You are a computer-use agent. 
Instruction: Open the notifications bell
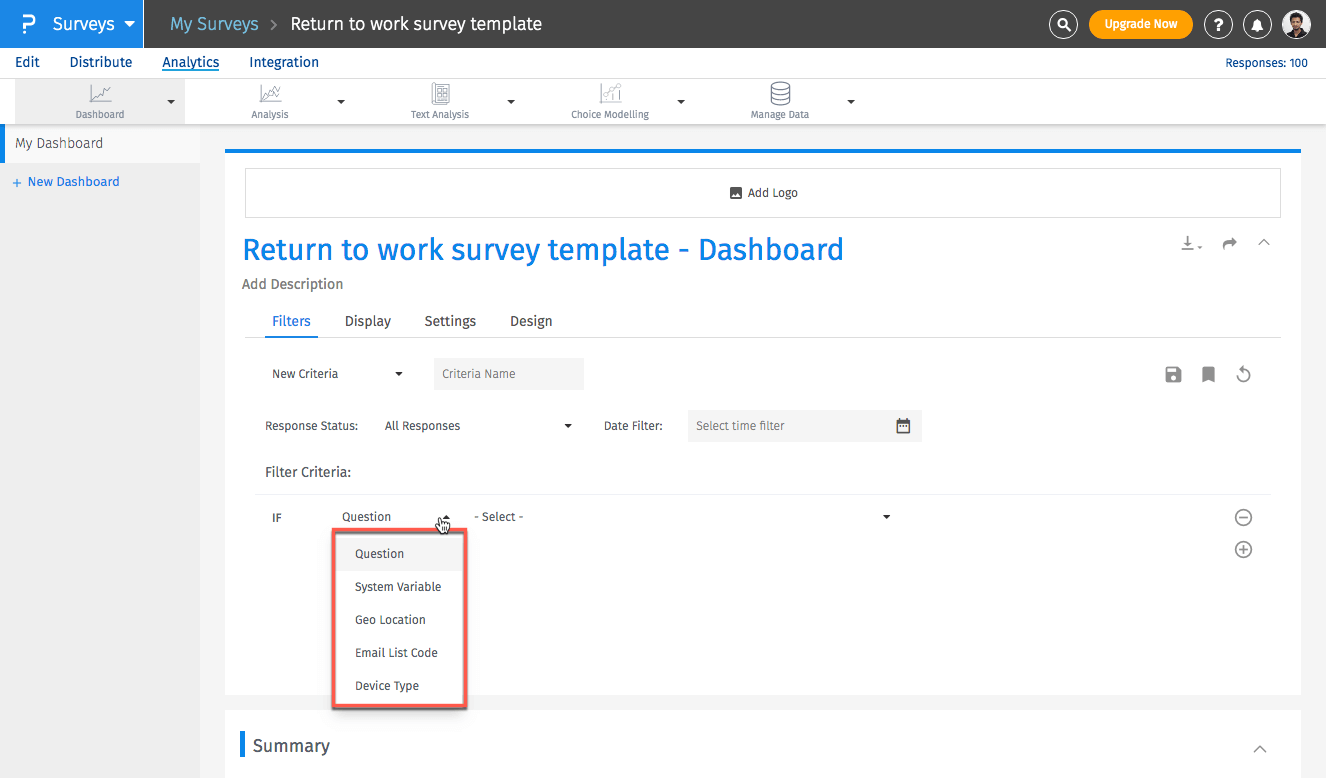(x=1257, y=25)
